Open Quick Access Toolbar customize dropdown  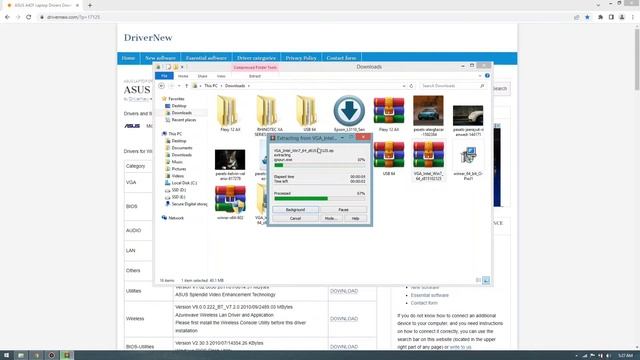(182, 67)
